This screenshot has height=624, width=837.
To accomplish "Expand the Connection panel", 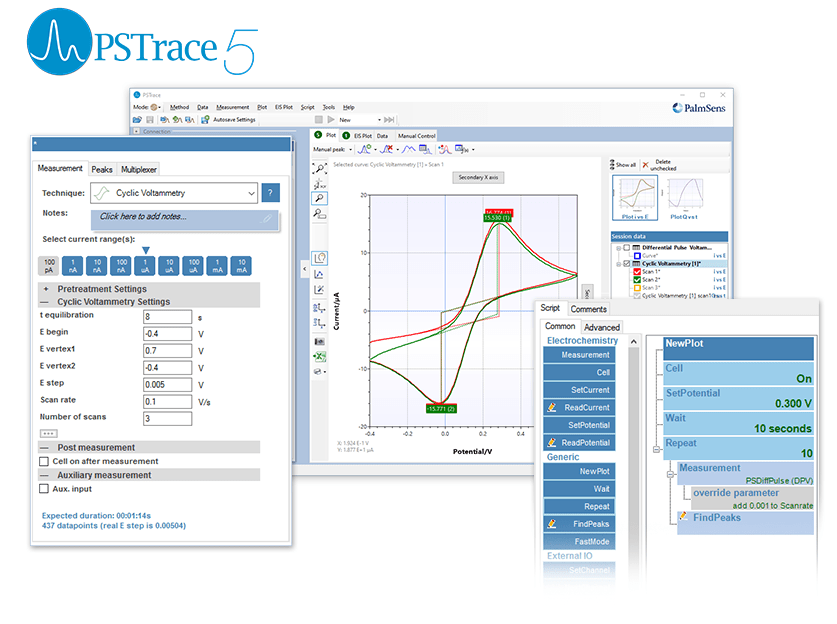I will coord(137,131).
